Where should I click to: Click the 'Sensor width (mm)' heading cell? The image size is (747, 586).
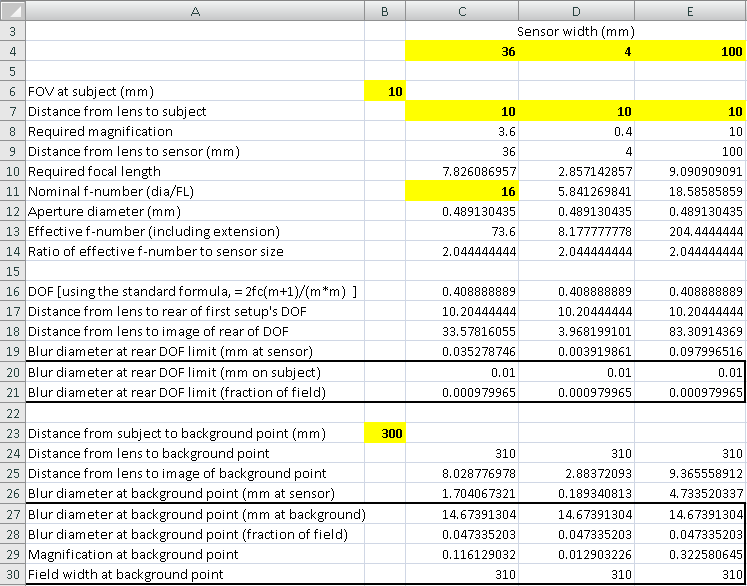(576, 31)
